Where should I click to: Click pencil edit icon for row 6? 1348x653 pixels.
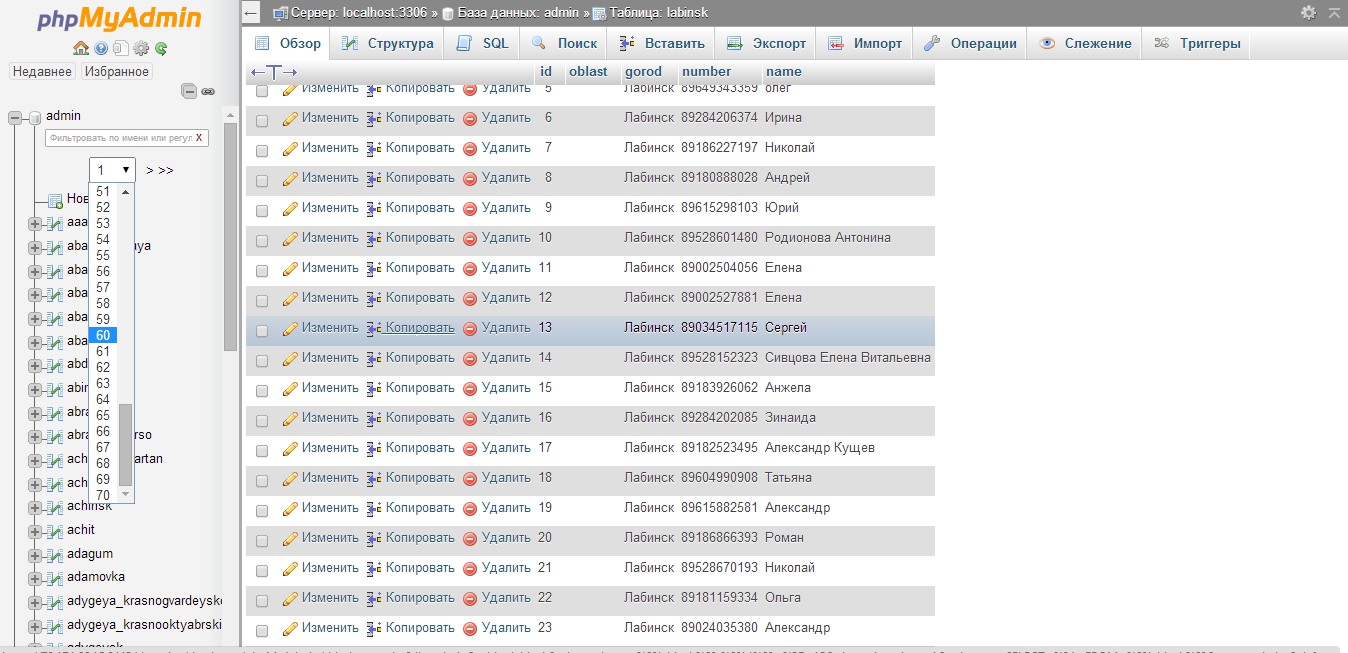point(291,118)
